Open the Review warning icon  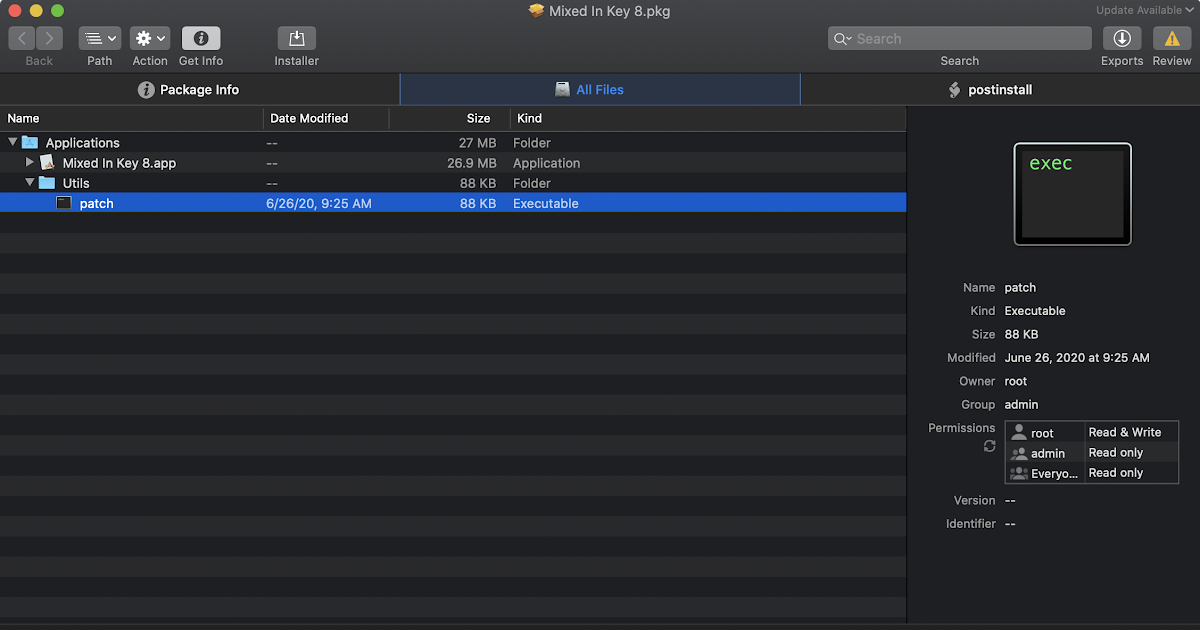pos(1172,39)
